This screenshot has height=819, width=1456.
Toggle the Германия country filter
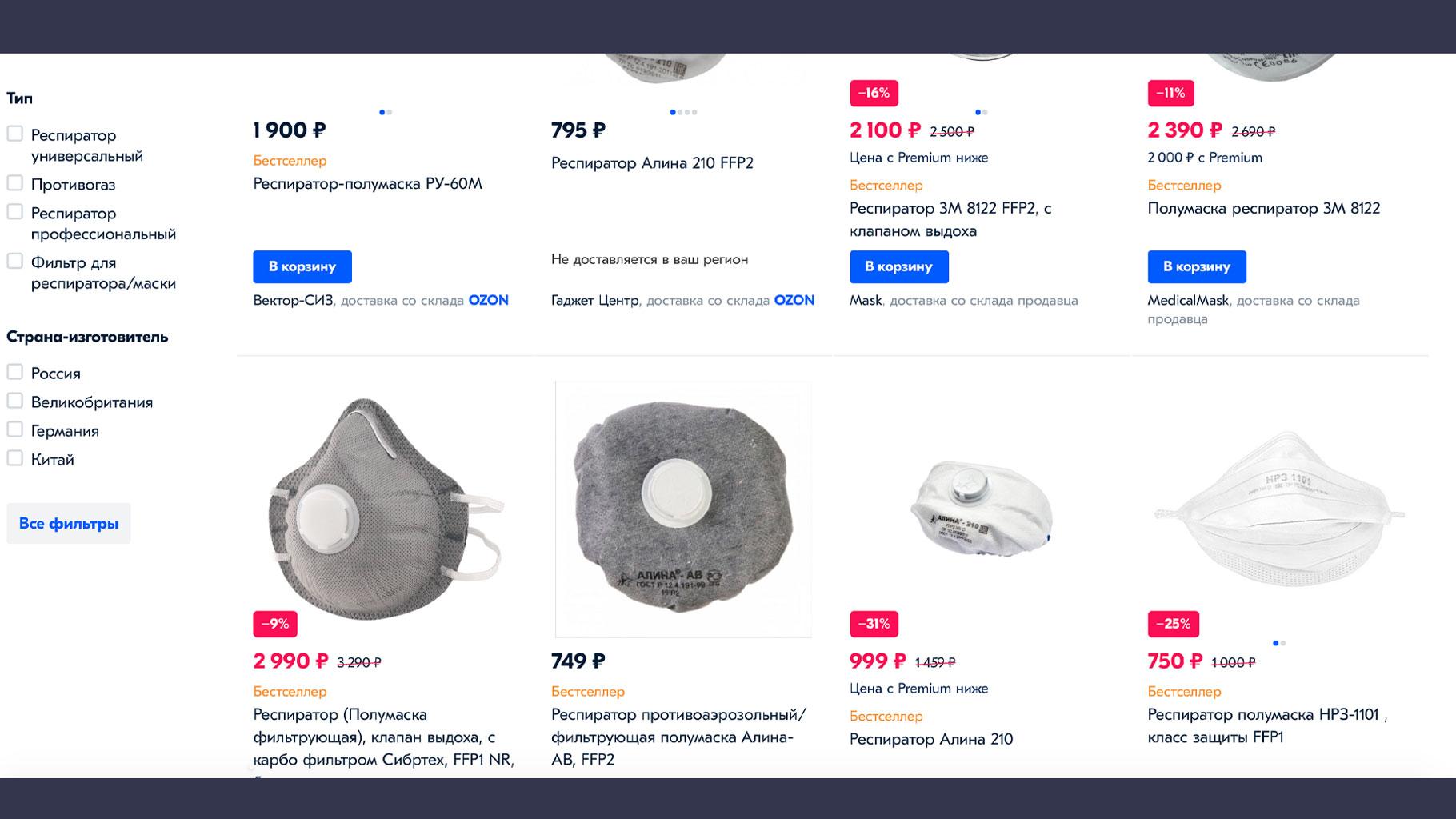tap(15, 429)
